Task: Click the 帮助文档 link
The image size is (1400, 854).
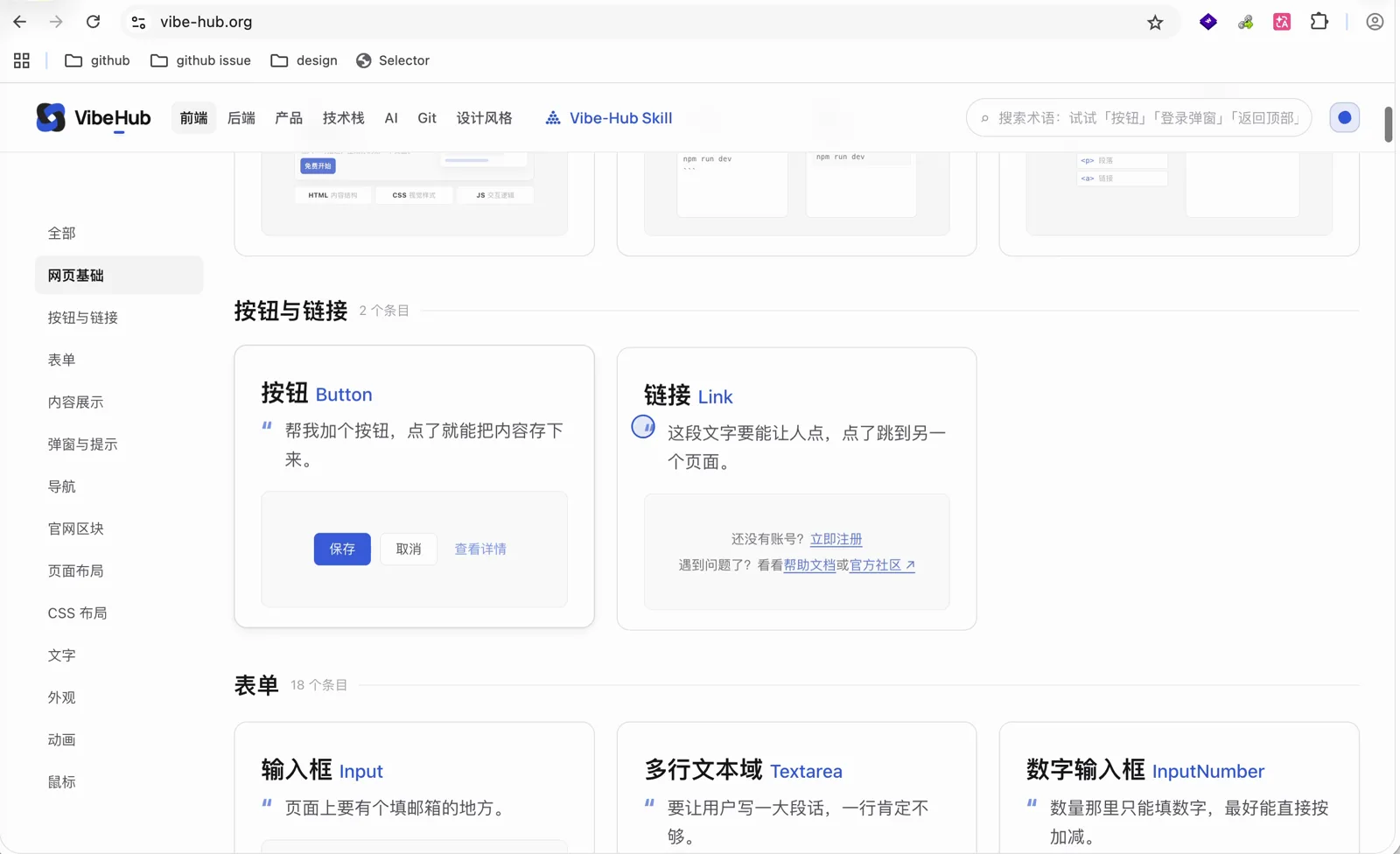Action: [809, 565]
